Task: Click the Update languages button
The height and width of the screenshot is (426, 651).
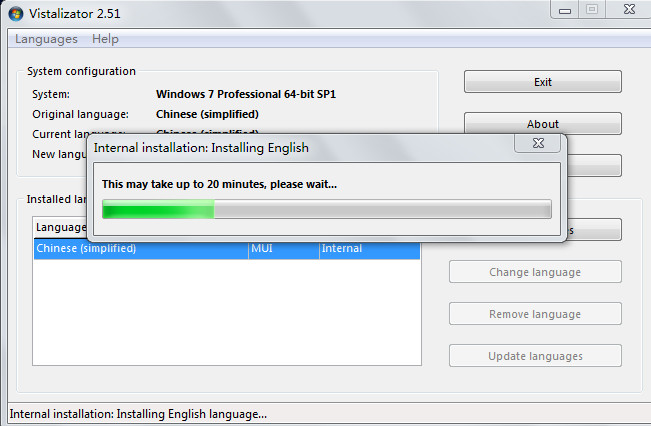Action: pos(535,356)
